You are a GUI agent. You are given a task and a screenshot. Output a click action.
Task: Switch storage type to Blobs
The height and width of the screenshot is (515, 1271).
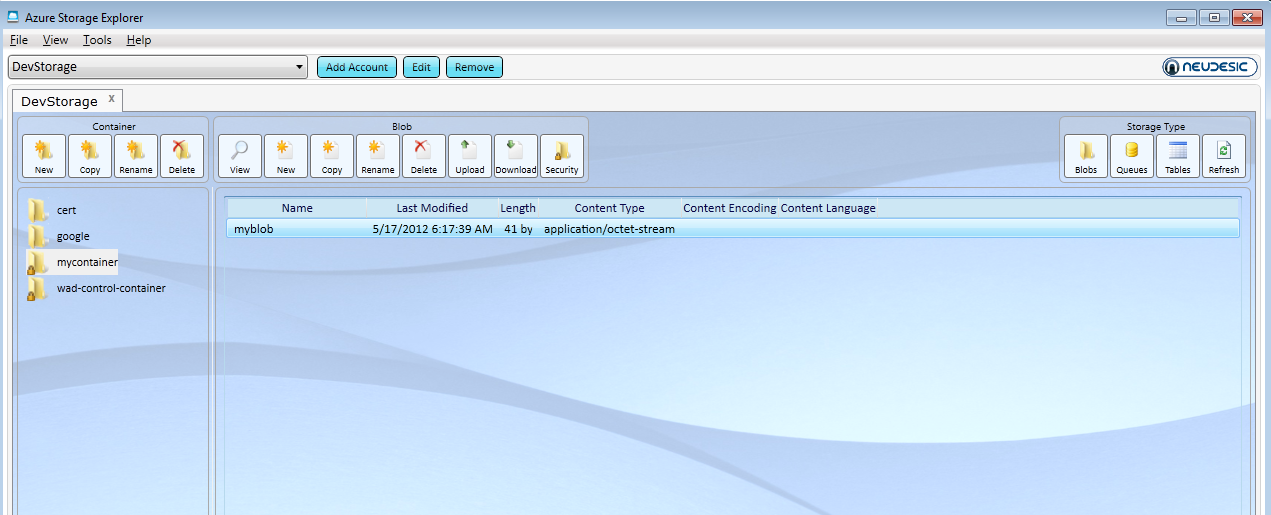coord(1086,156)
